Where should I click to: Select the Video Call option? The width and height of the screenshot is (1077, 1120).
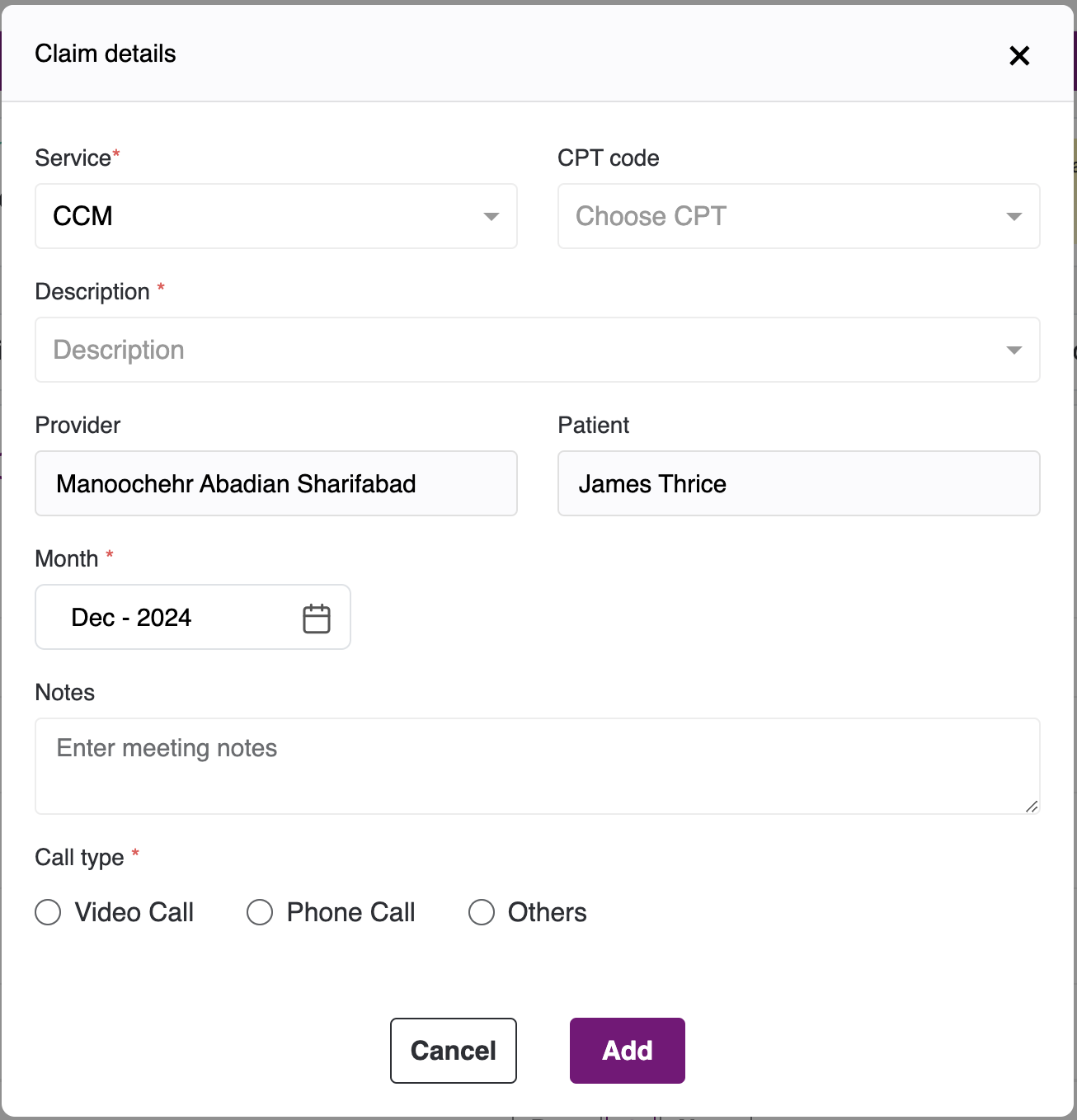(x=49, y=912)
